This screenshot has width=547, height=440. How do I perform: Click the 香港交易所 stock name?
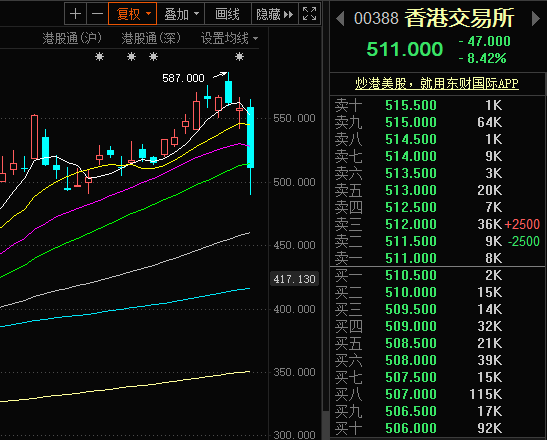(459, 18)
